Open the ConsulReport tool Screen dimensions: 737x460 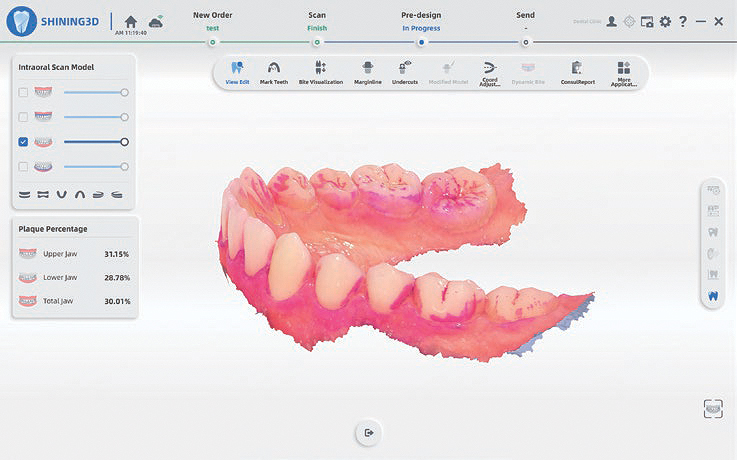(x=577, y=72)
